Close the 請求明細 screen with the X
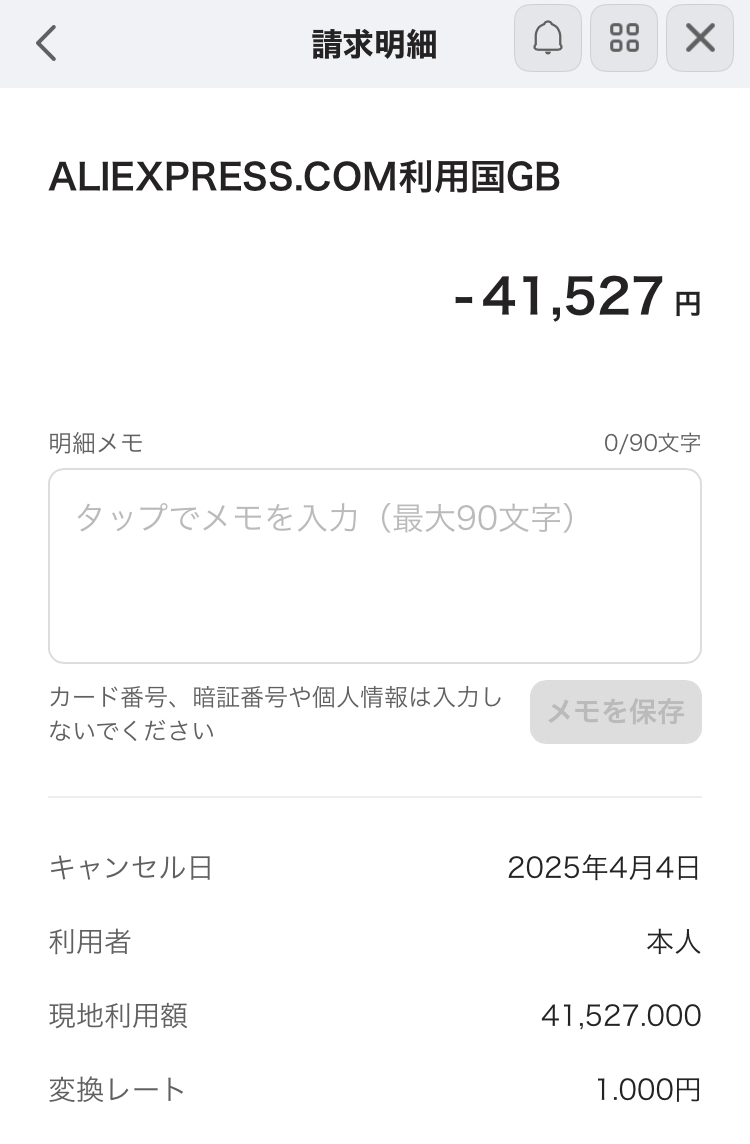The image size is (750, 1144). point(700,38)
